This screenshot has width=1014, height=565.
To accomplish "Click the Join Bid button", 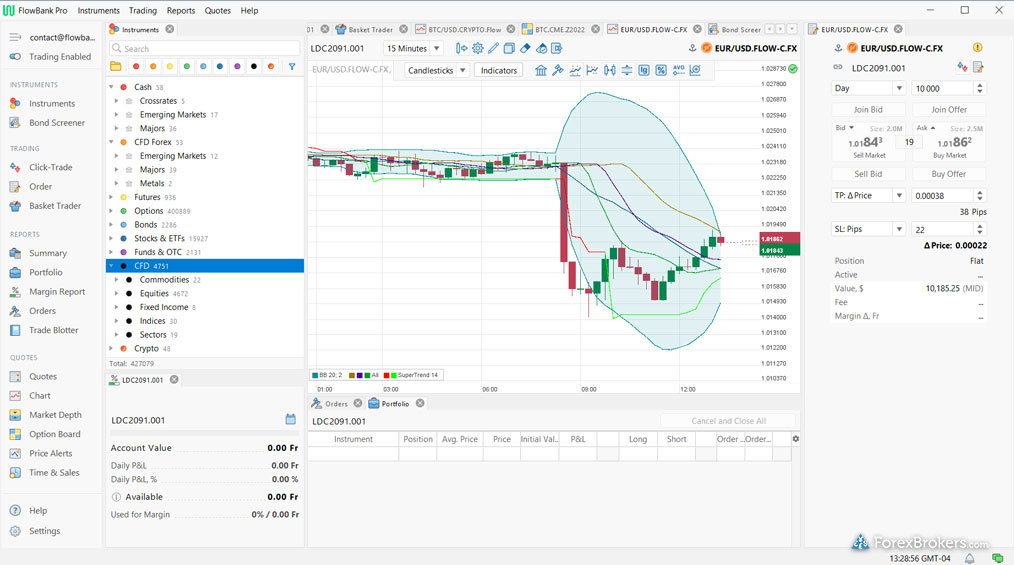I will point(868,110).
